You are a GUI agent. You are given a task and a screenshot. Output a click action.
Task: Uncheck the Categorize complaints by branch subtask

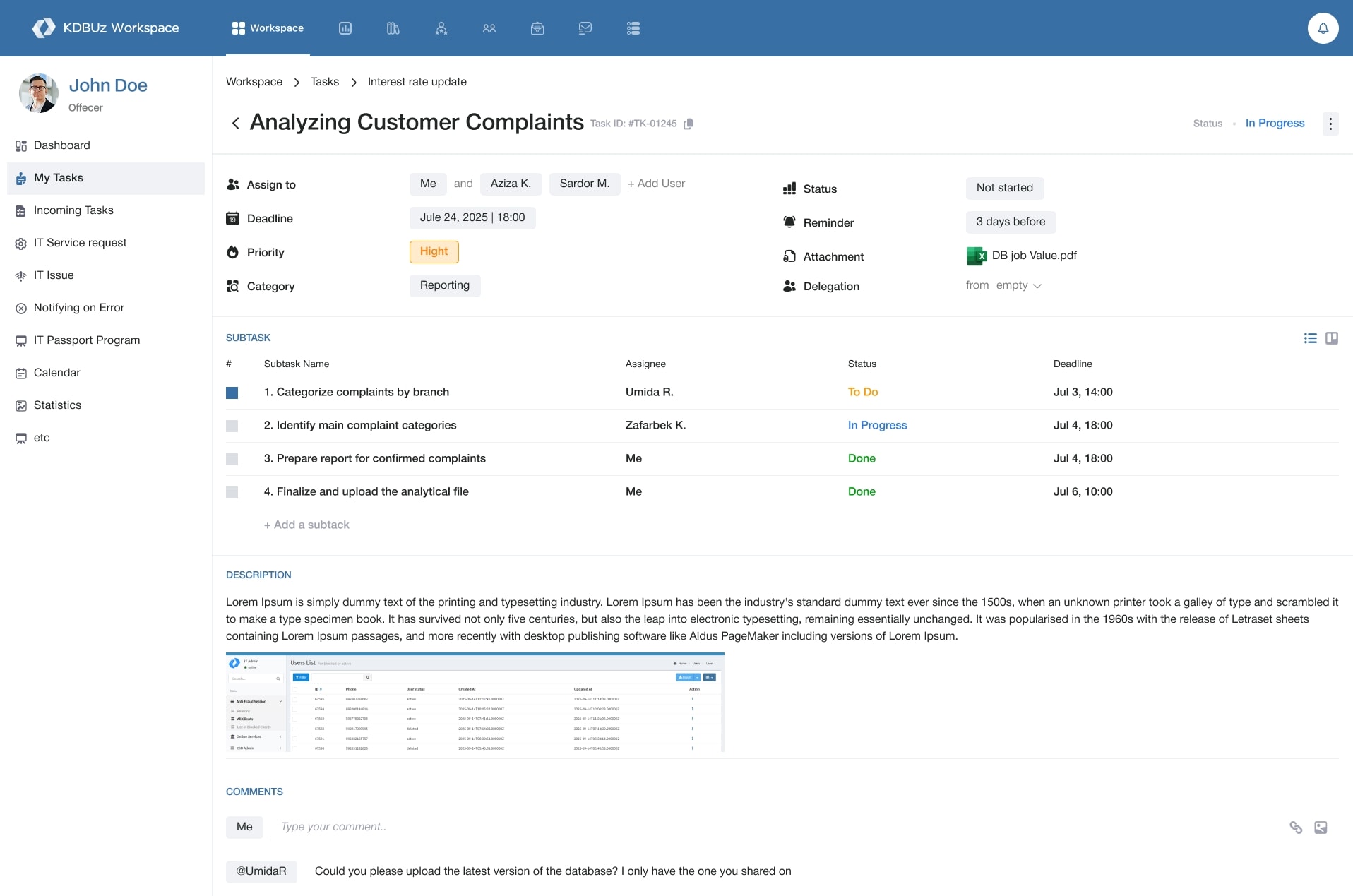(x=232, y=393)
